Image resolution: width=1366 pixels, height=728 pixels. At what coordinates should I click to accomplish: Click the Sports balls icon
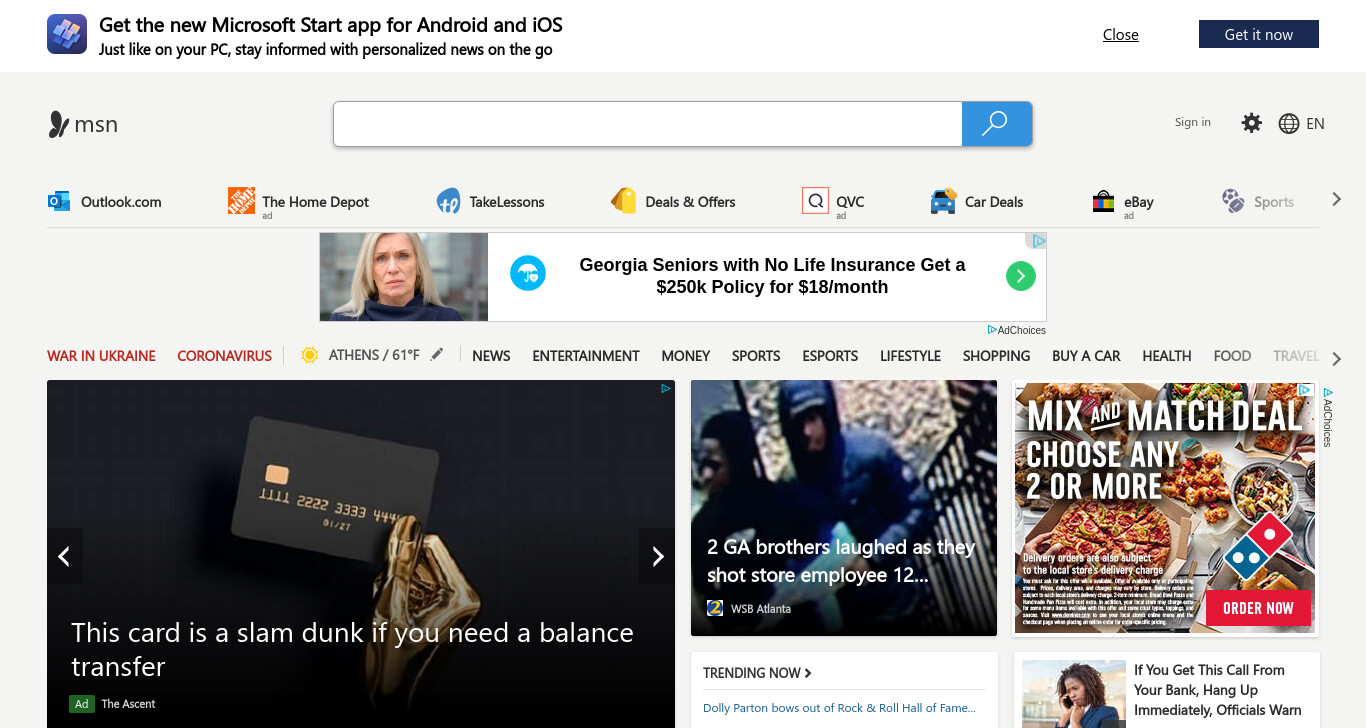pos(1233,201)
